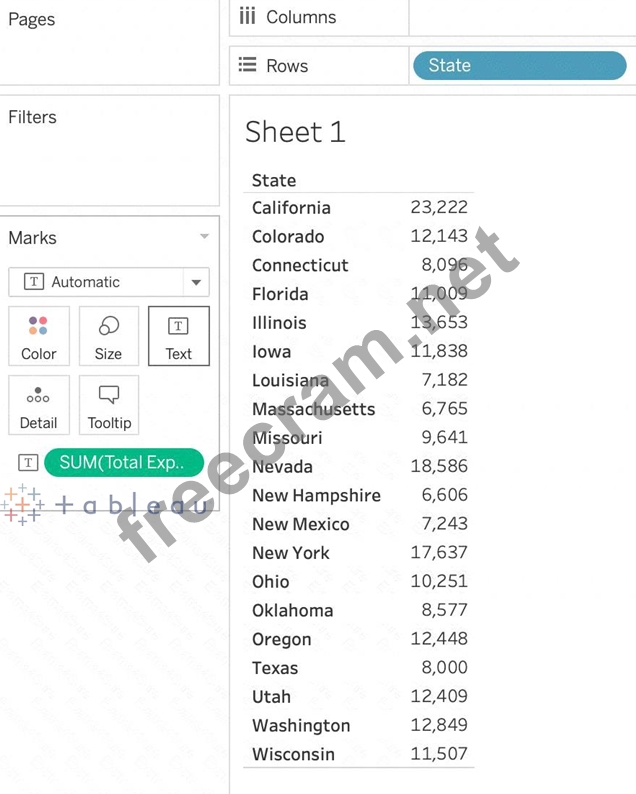This screenshot has width=636, height=794.
Task: Click the Sheet 1 title
Action: pyautogui.click(x=295, y=132)
